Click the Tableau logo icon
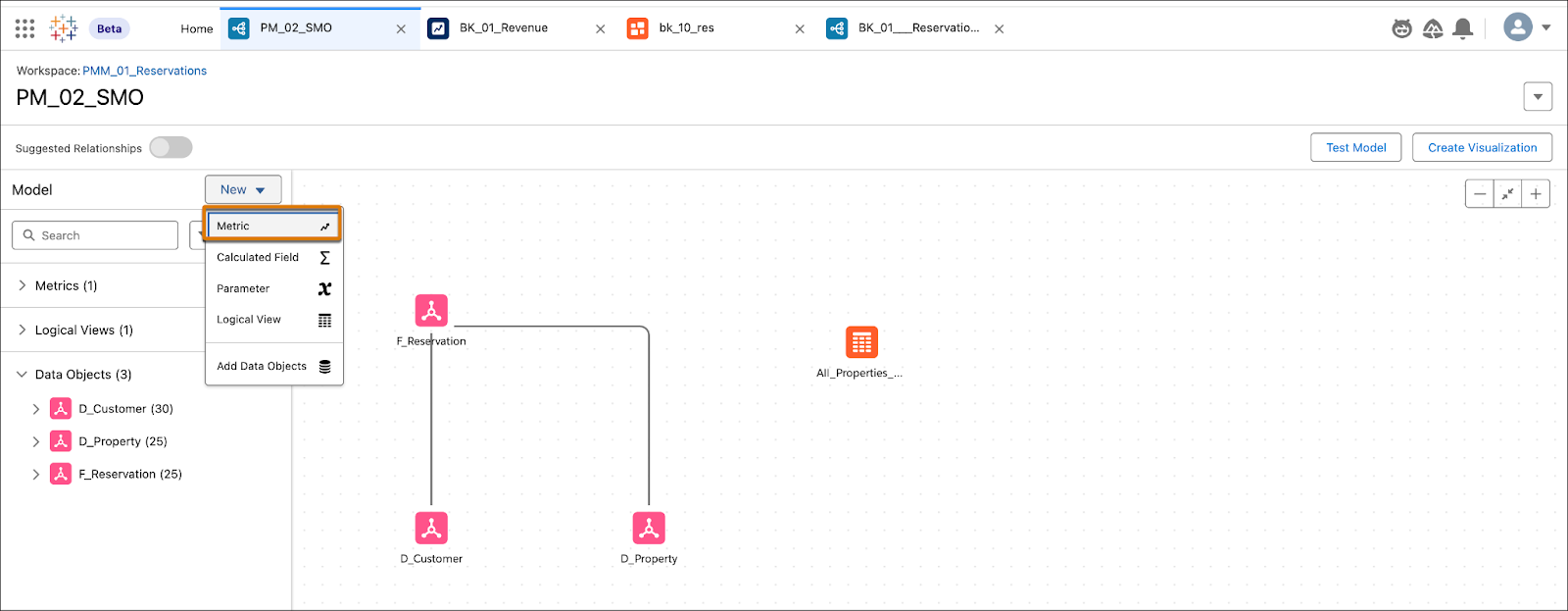 point(64,28)
